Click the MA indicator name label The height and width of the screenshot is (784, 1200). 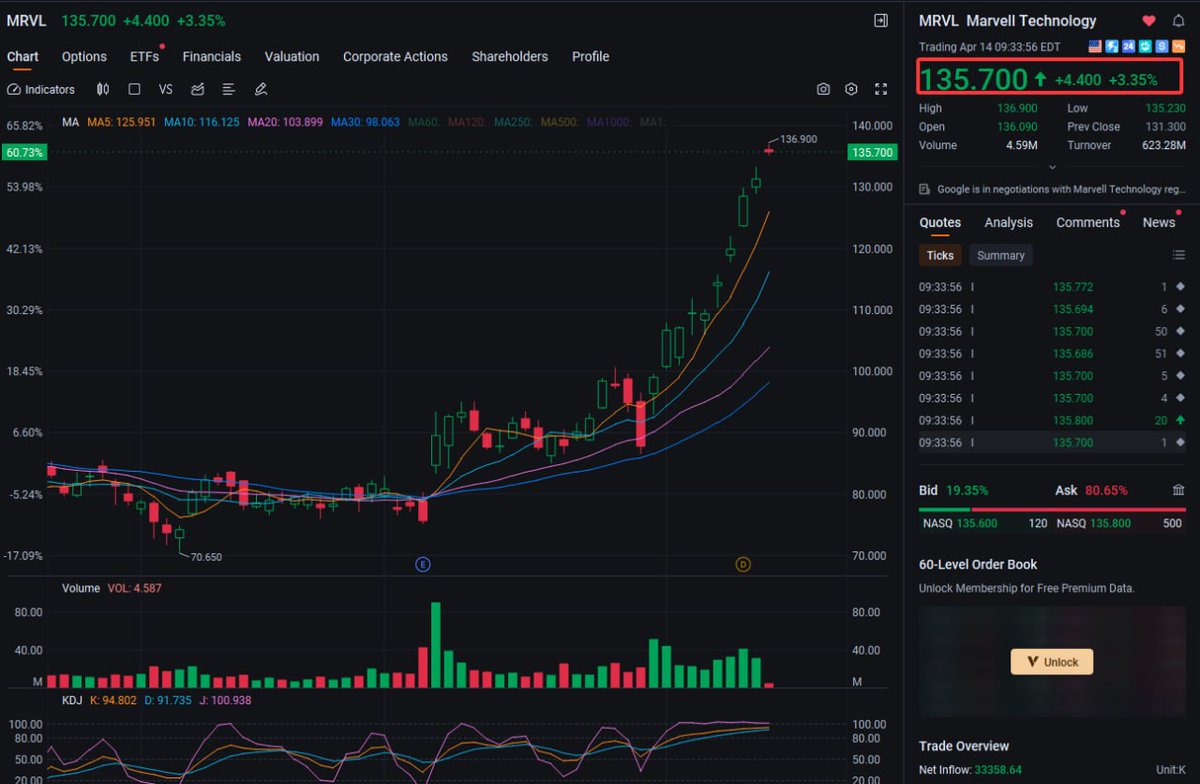click(x=70, y=122)
